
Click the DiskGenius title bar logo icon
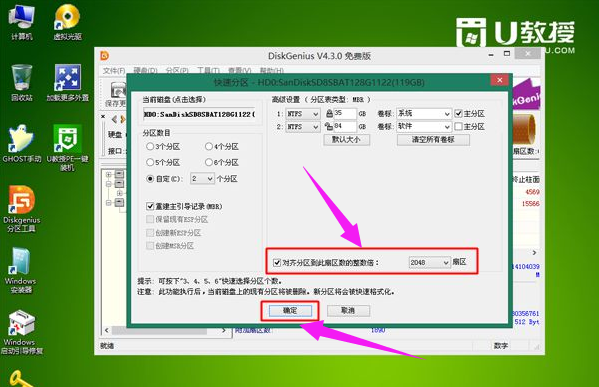(104, 56)
